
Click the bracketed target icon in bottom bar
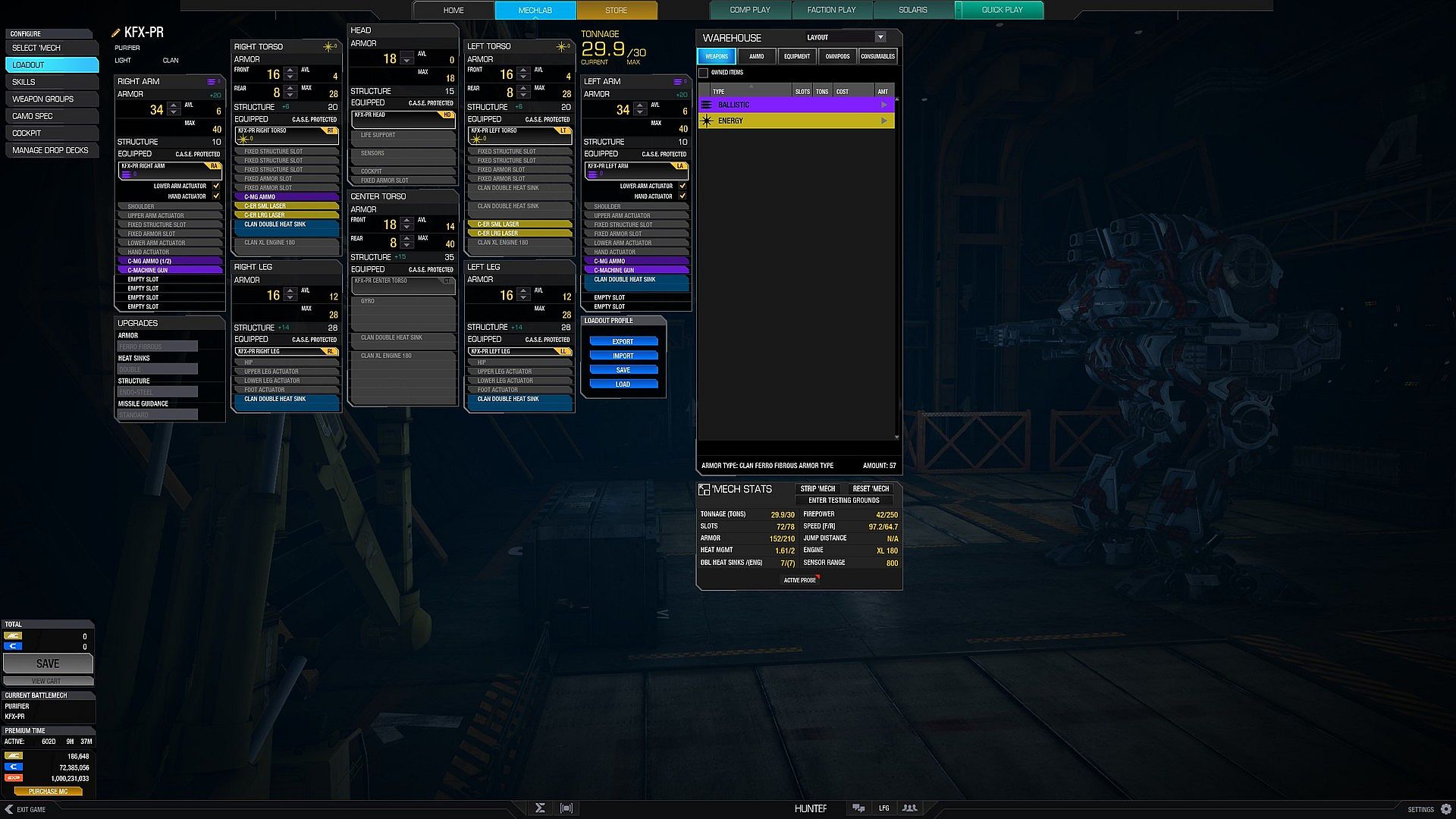coord(566,808)
